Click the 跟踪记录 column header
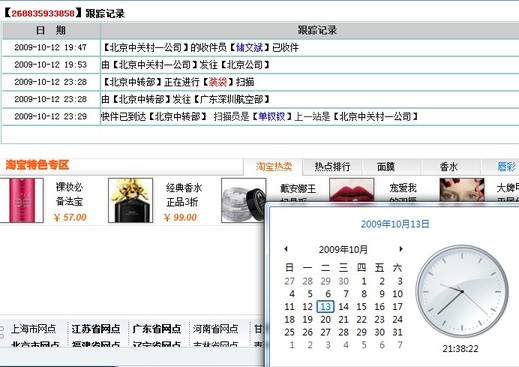This screenshot has width=519, height=367. [x=310, y=30]
